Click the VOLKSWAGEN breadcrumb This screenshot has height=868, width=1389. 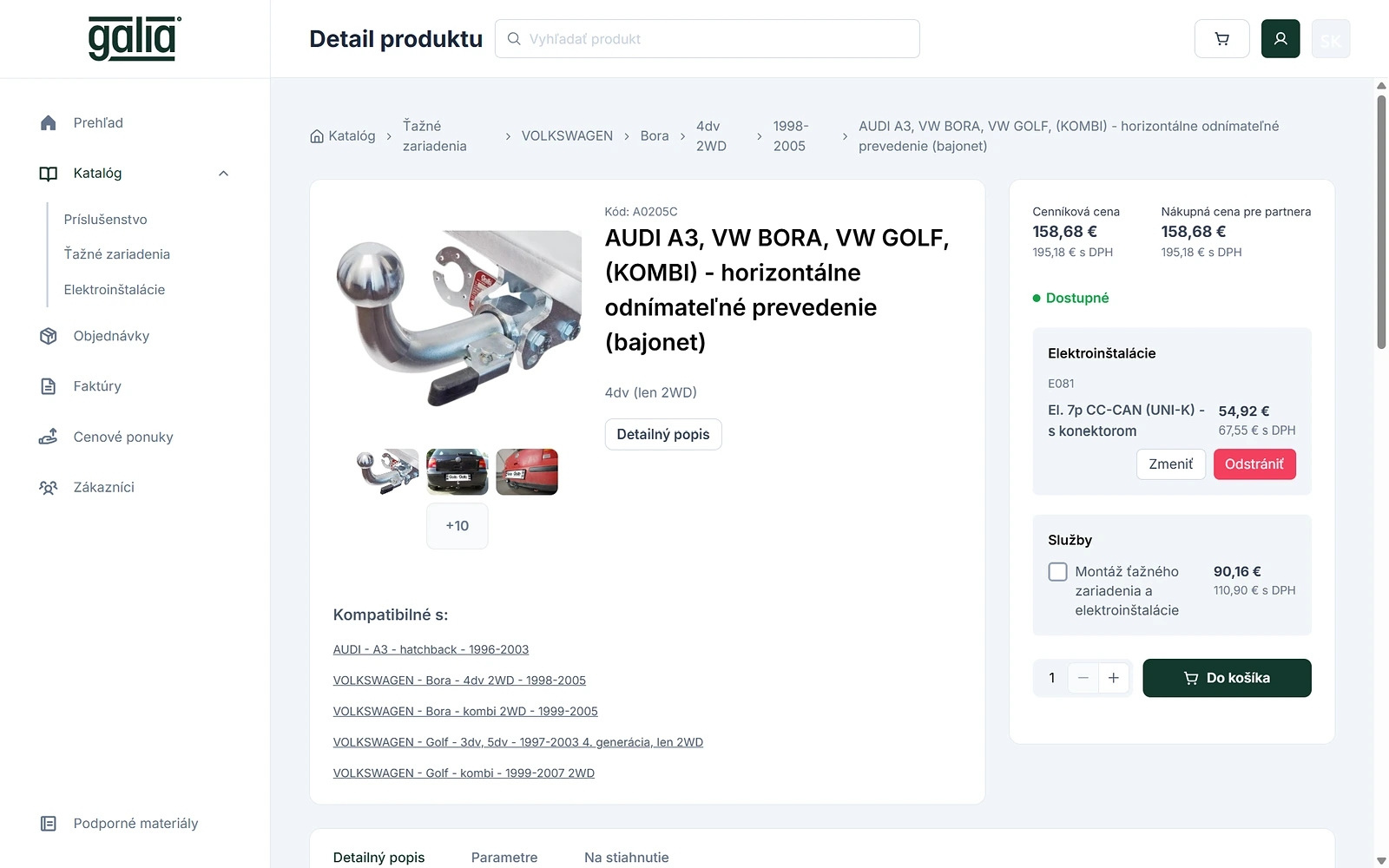point(567,136)
